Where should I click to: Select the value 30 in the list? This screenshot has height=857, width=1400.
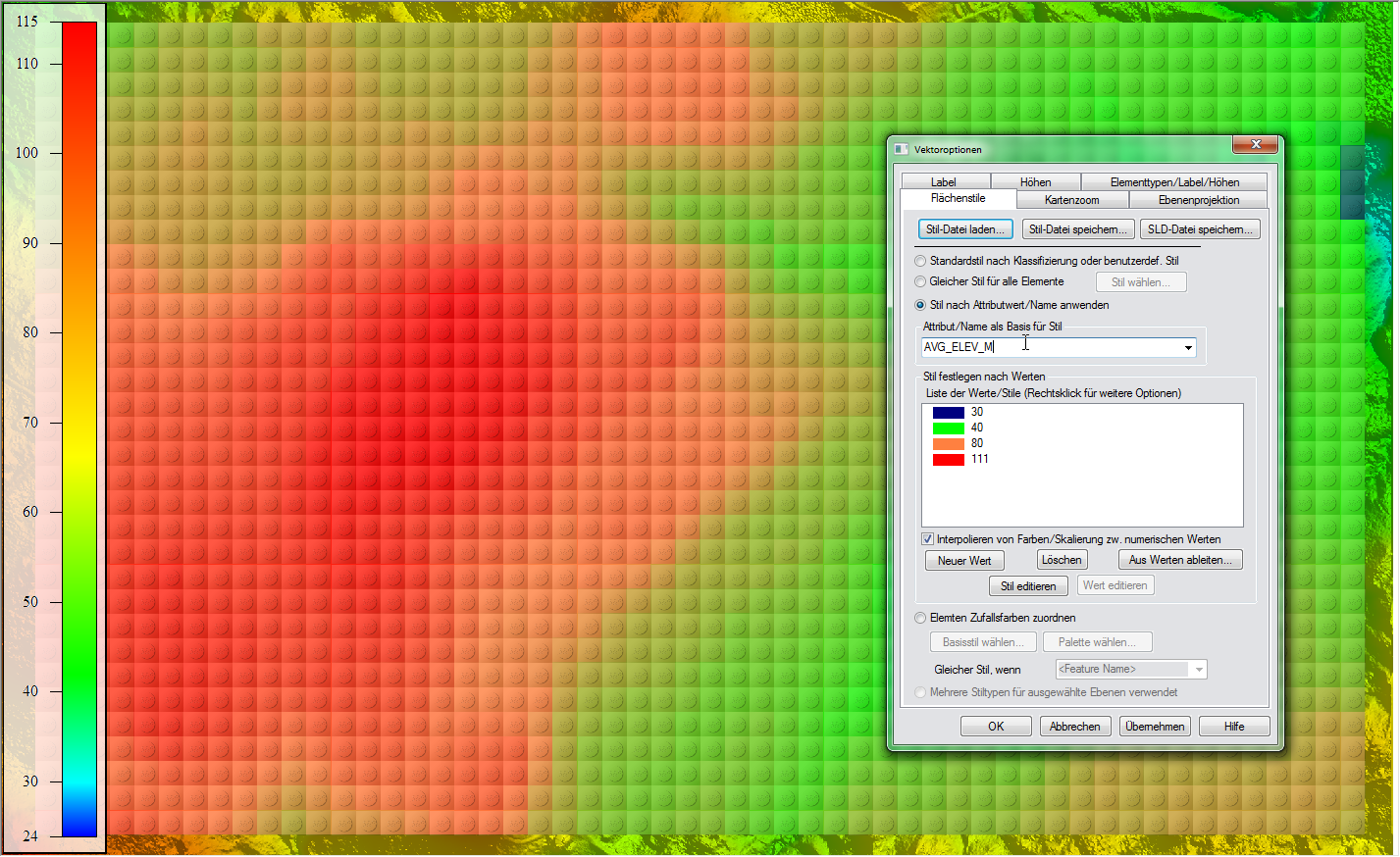[x=977, y=412]
